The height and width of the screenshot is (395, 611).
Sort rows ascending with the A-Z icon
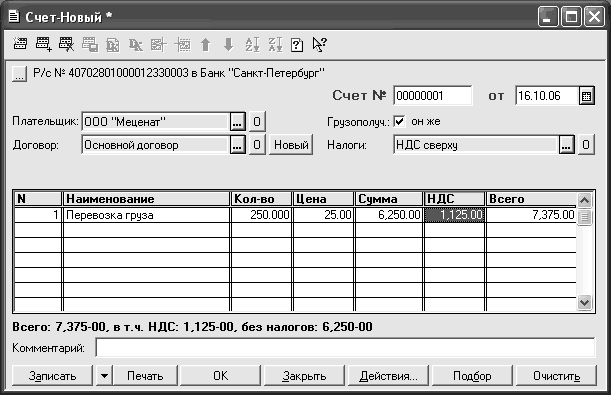click(252, 44)
